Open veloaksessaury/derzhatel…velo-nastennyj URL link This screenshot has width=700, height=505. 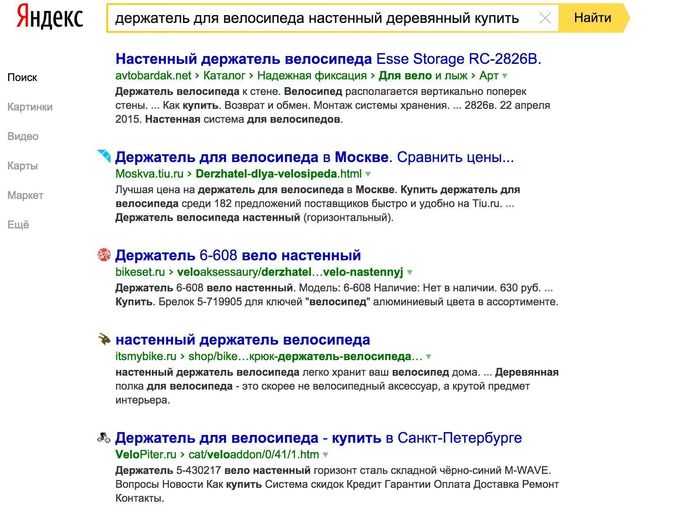click(x=290, y=272)
